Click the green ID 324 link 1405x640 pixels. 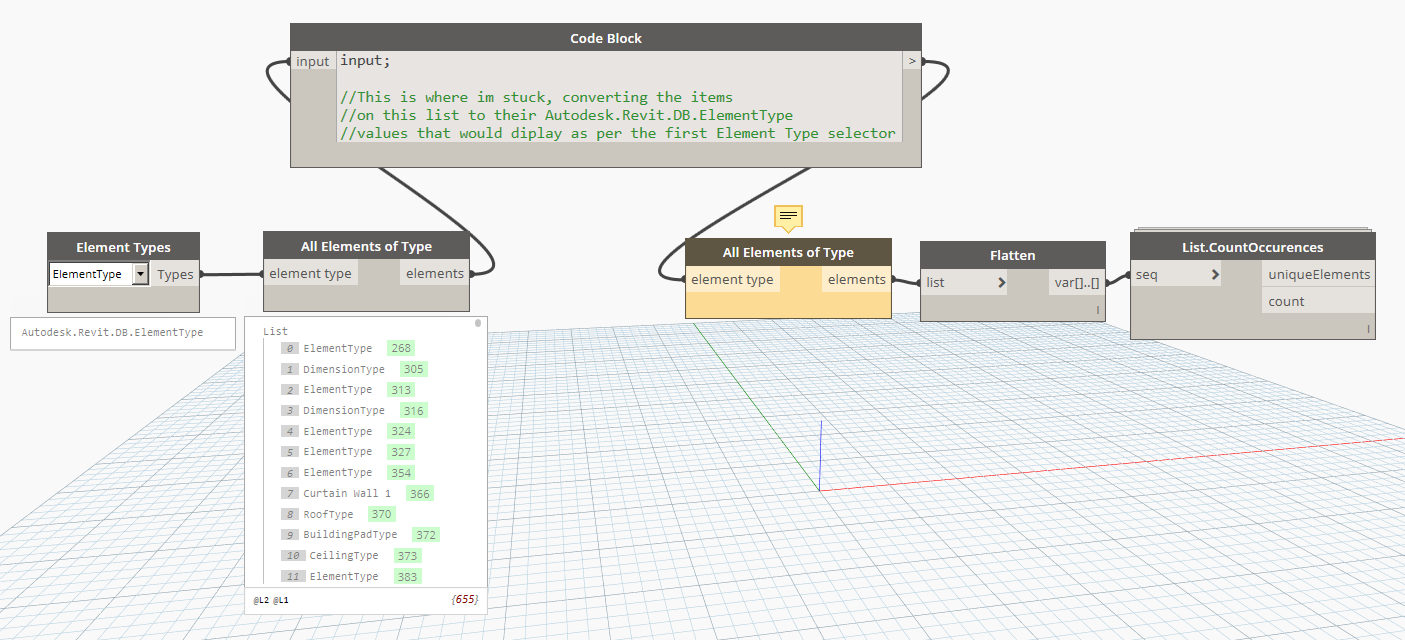point(402,431)
